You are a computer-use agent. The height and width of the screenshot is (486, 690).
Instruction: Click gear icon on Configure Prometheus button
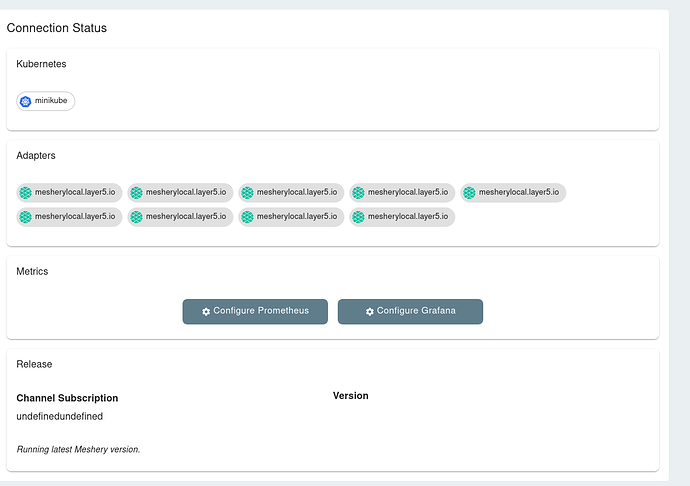(206, 311)
